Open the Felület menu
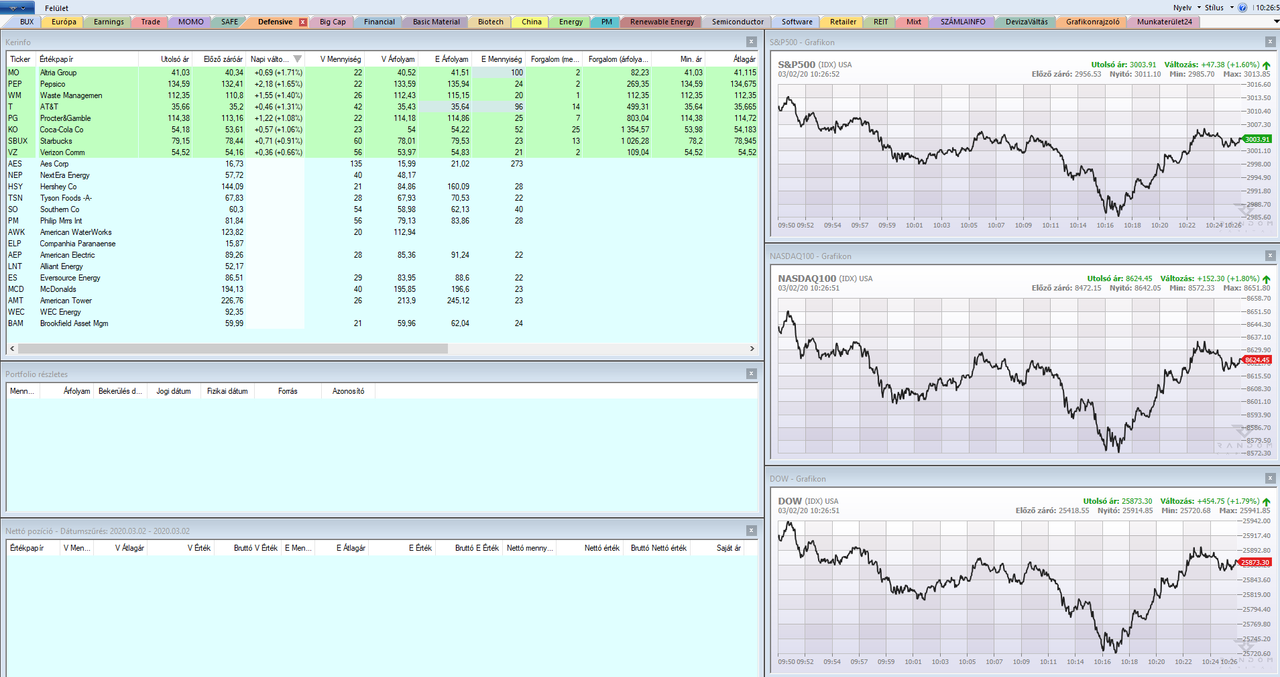Viewport: 1280px width, 677px height. (56, 7)
